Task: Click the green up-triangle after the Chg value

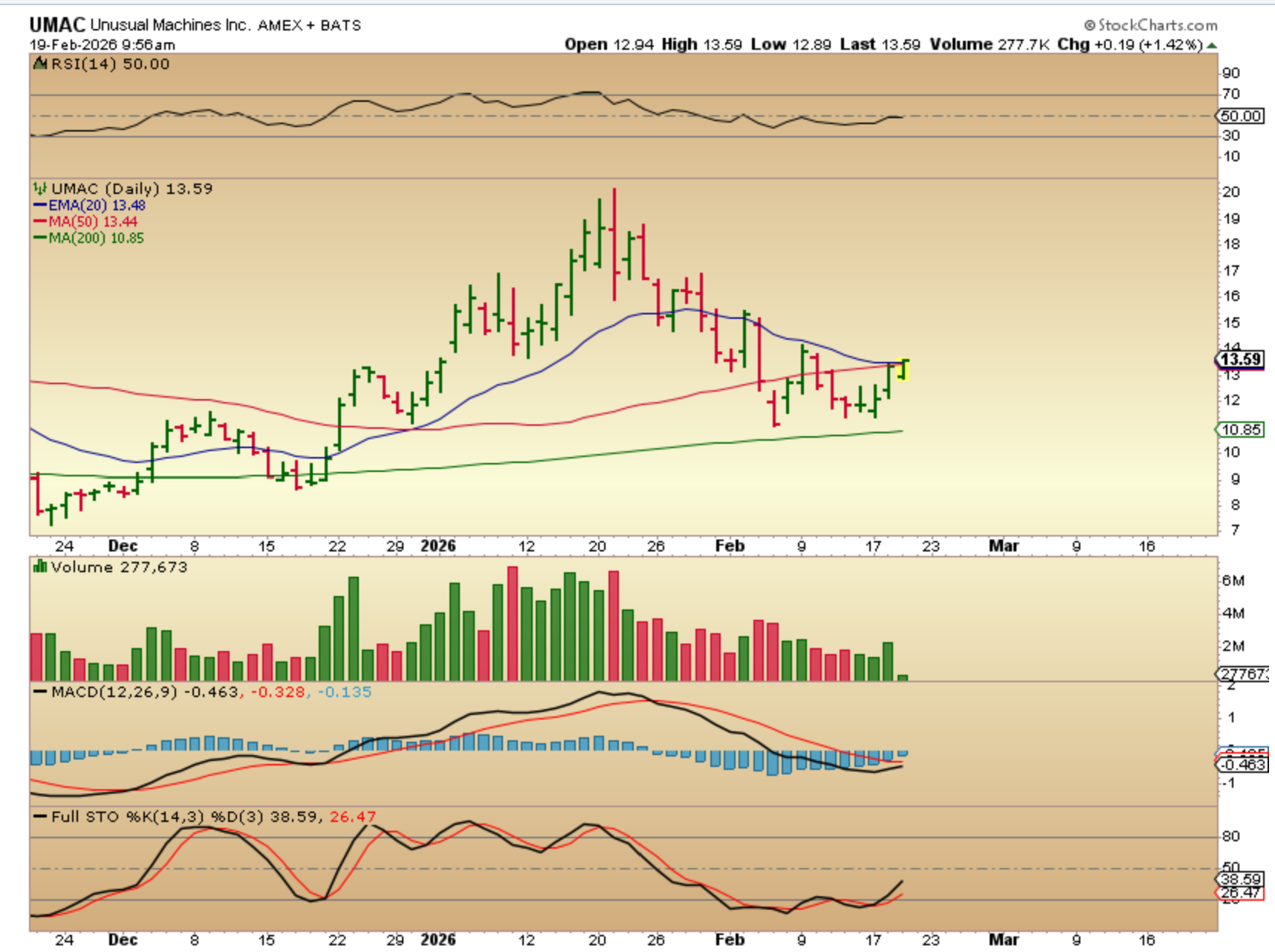Action: coord(1212,45)
